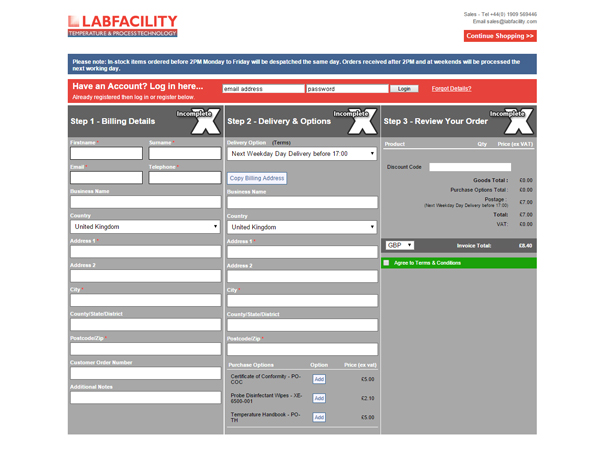Add Certificate of Conformity option
Screen dimensions: 600x450
(319, 379)
